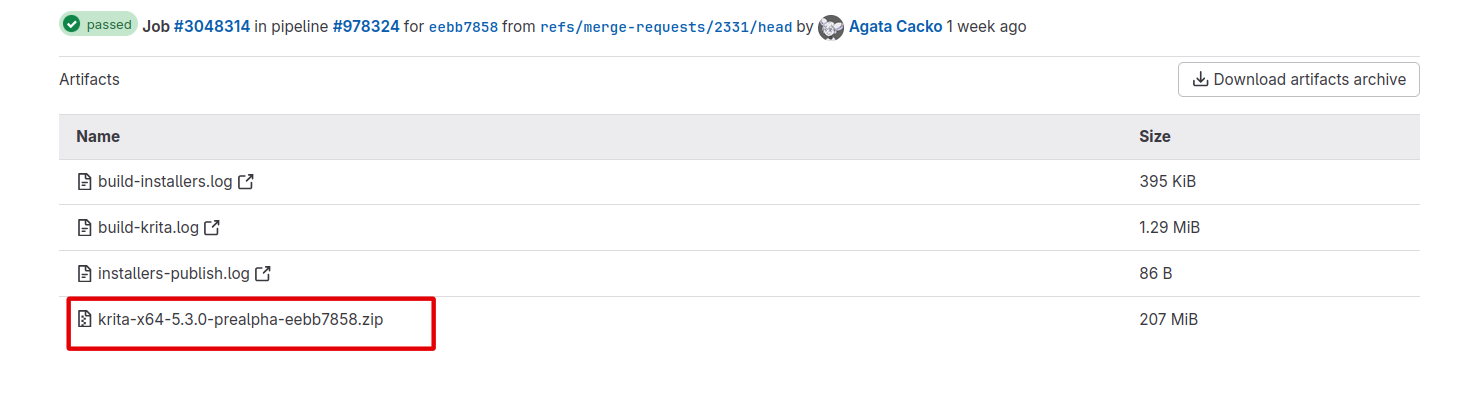Download krita-x64-5.3.0-prealpha-eebb7858.zip
This screenshot has width=1470, height=405.
pyautogui.click(x=241, y=320)
